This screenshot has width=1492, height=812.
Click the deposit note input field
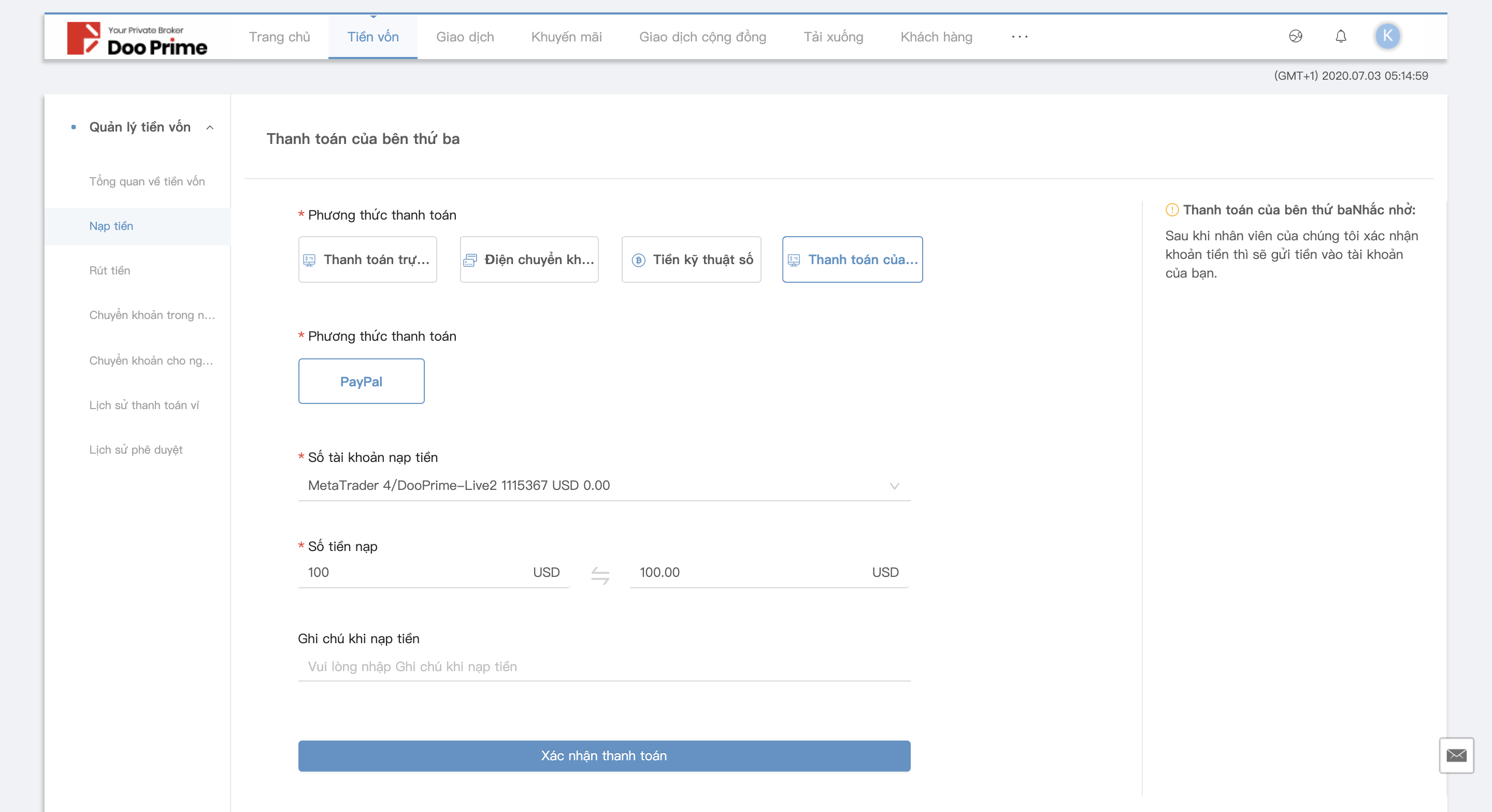[604, 666]
